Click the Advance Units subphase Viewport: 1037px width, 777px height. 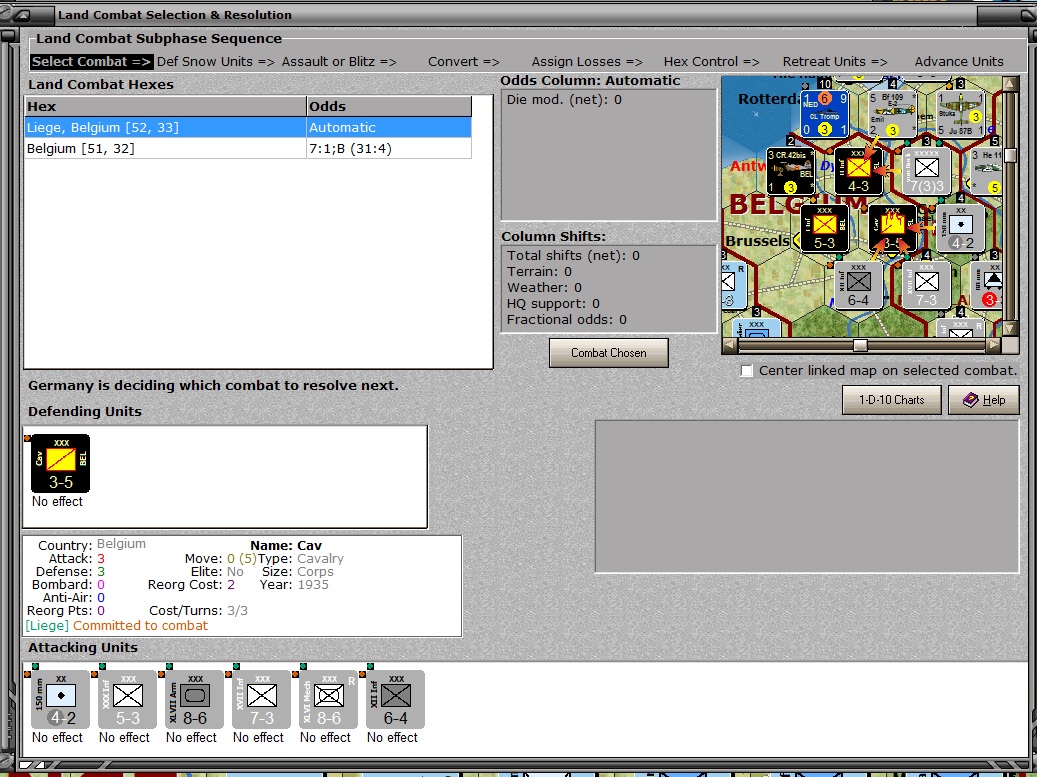tap(959, 61)
